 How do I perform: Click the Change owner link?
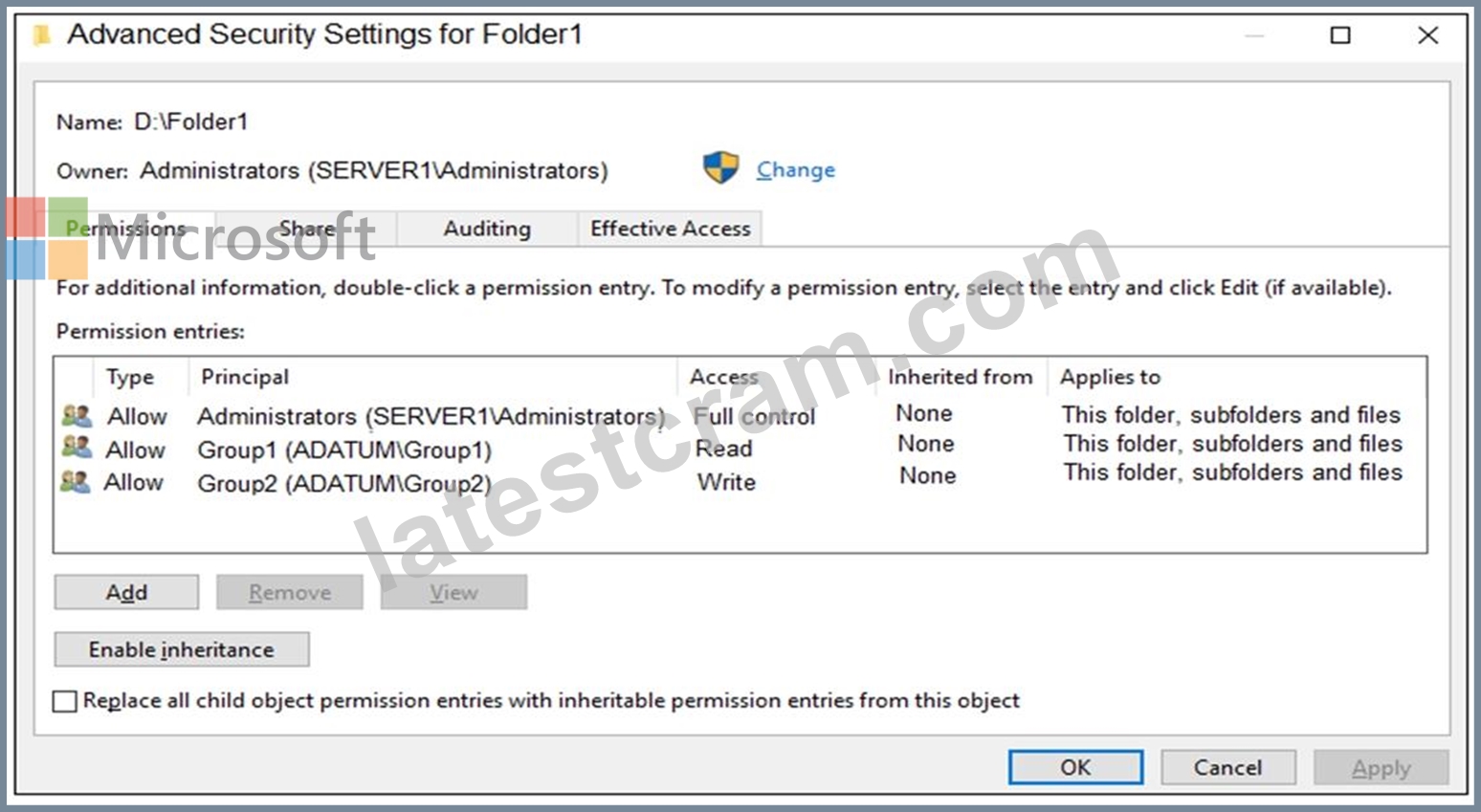795,170
